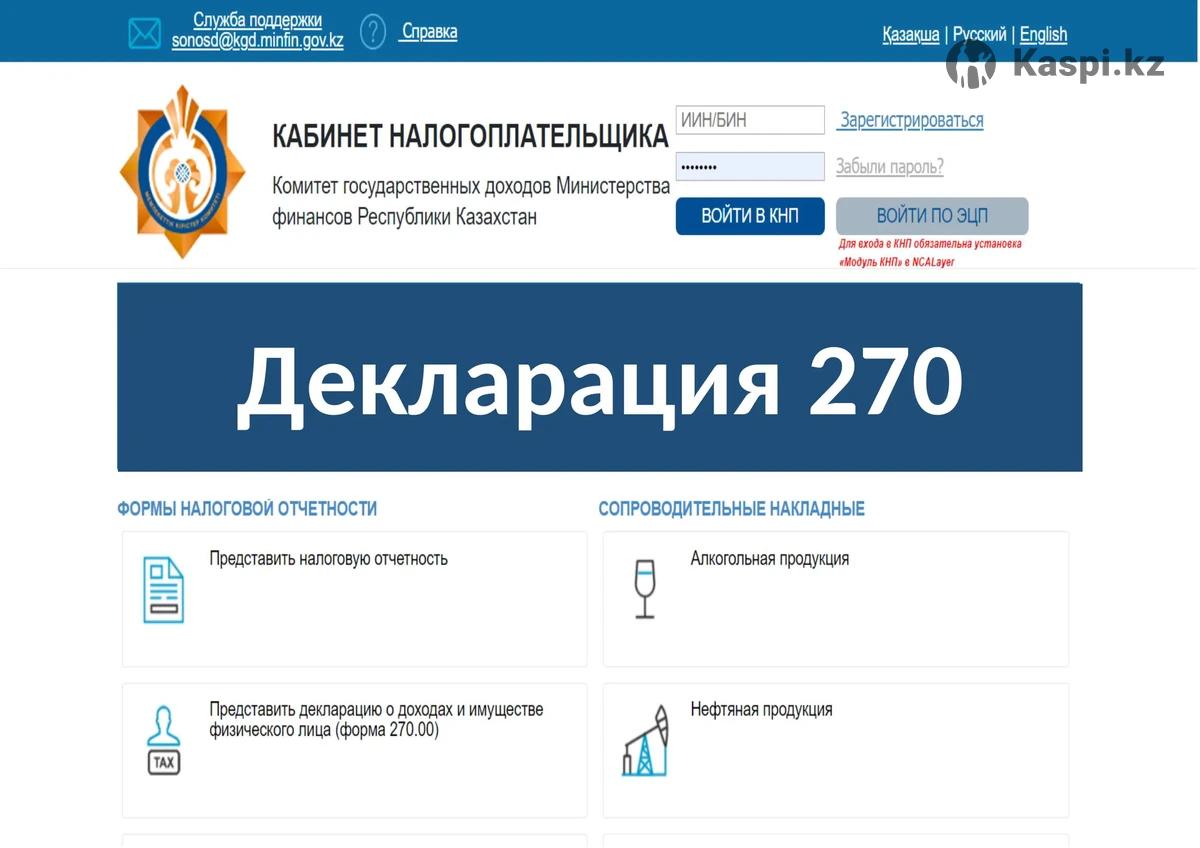Viewport: 1200px width, 848px height.
Task: Click the TAX stamp person icon
Action: click(163, 741)
